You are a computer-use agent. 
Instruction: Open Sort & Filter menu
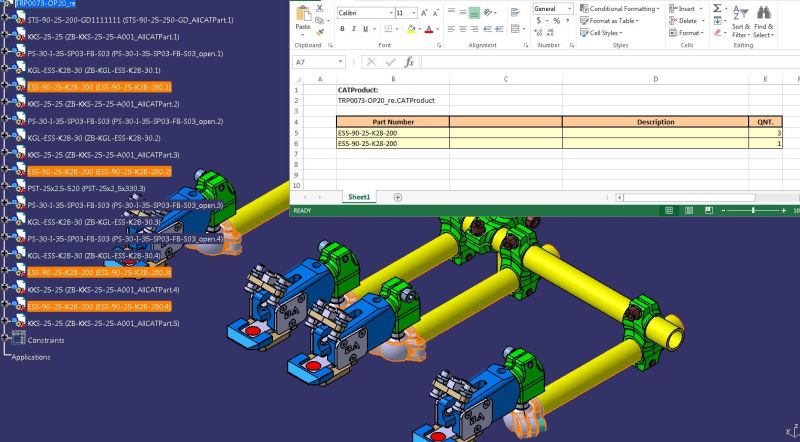tap(741, 20)
